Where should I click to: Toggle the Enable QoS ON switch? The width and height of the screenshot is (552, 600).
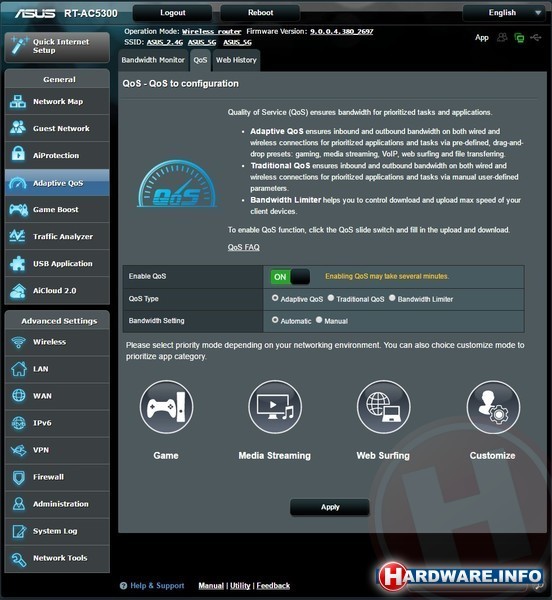click(x=290, y=277)
